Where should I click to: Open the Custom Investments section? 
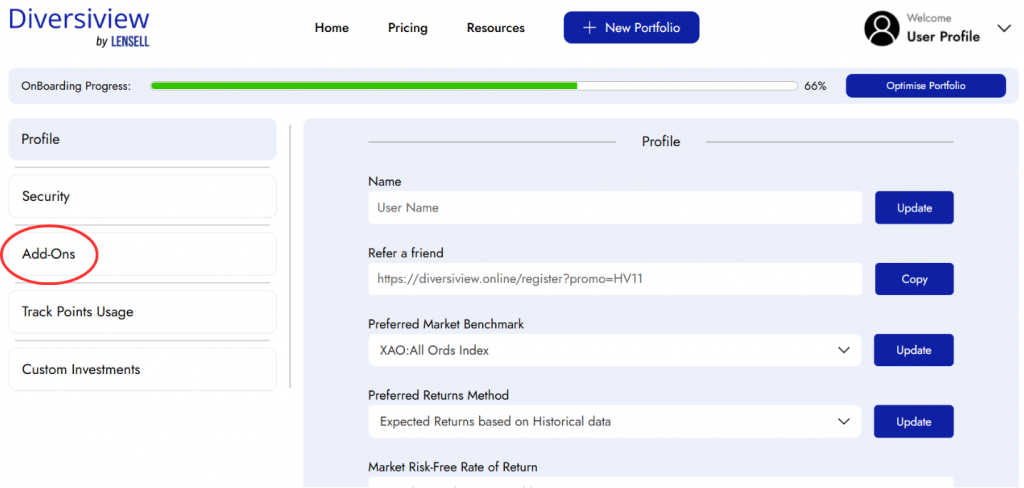[x=142, y=370]
